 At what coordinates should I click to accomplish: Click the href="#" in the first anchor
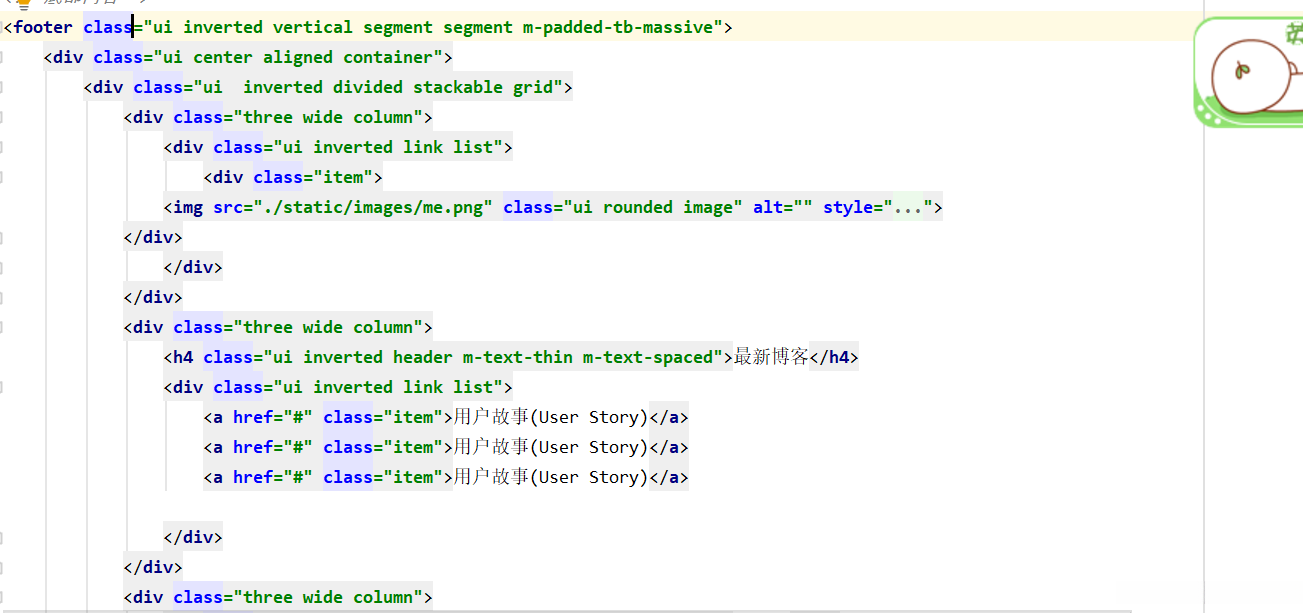pos(273,417)
